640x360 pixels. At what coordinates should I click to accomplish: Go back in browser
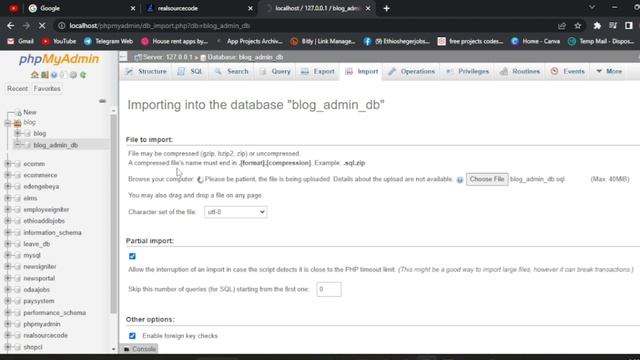pyautogui.click(x=11, y=26)
